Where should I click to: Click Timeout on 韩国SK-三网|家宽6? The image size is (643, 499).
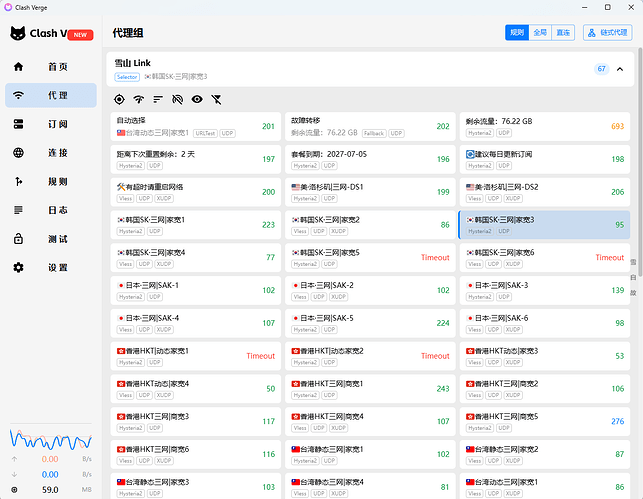(610, 257)
